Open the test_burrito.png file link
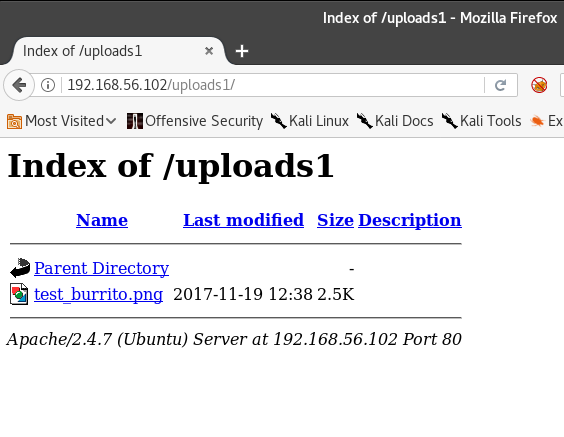The image size is (564, 437). tap(98, 295)
